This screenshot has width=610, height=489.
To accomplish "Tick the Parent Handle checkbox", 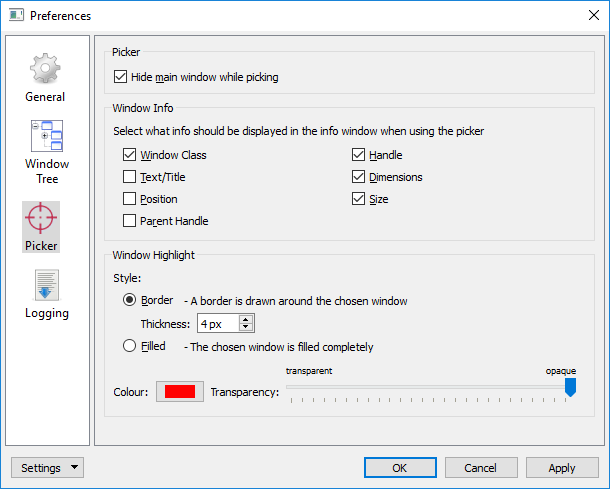I will click(129, 221).
